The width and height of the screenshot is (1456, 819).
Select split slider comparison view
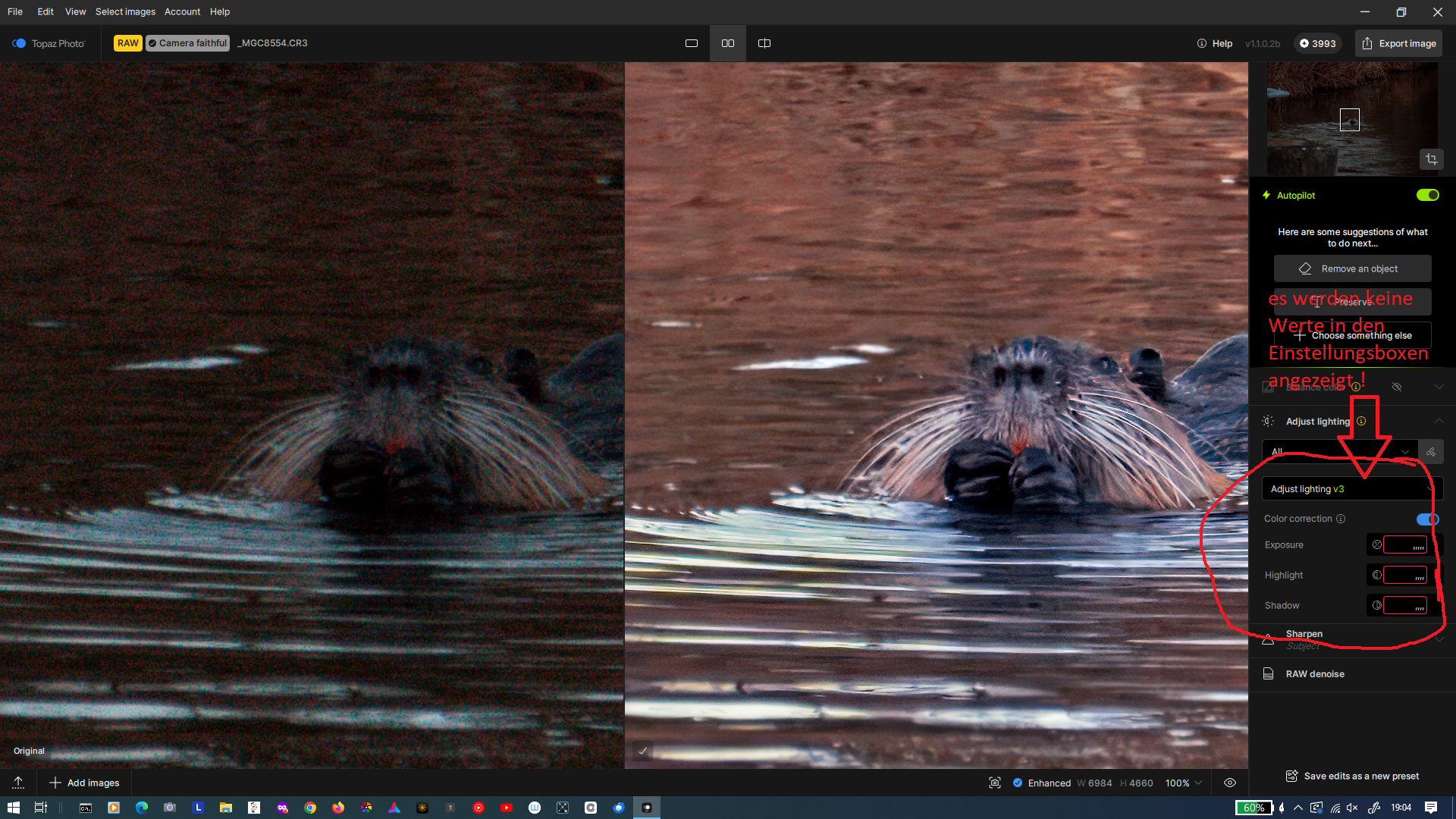tap(764, 43)
